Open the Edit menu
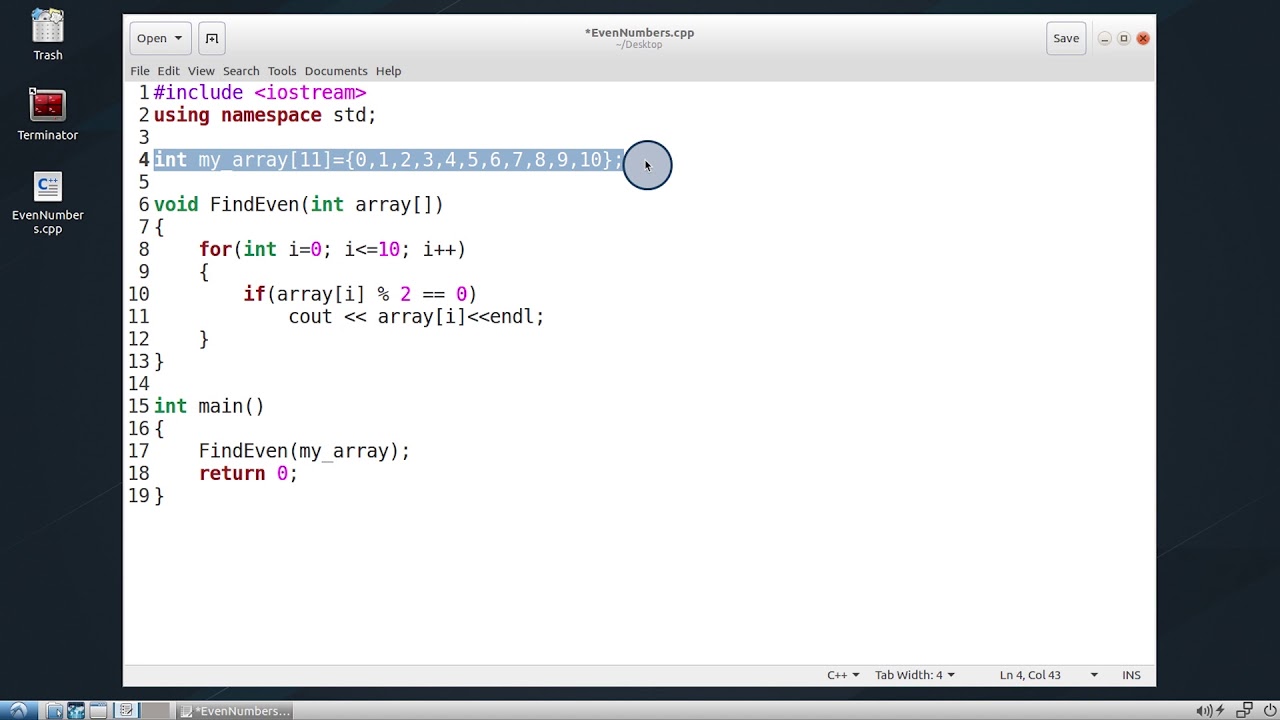Image resolution: width=1280 pixels, height=720 pixels. click(x=168, y=71)
